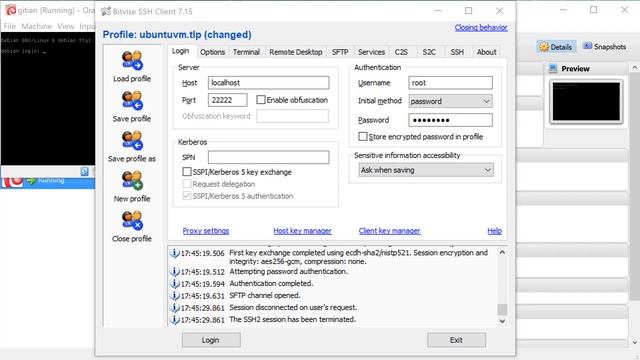Click the info icon of SSH2 session terminated entry

click(174, 319)
